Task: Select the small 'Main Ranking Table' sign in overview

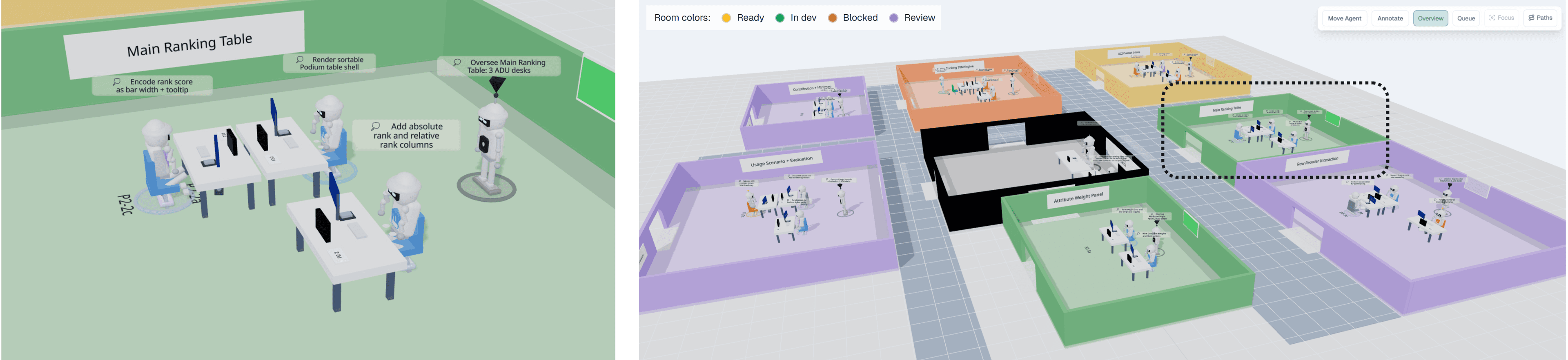Action: coord(1227,109)
